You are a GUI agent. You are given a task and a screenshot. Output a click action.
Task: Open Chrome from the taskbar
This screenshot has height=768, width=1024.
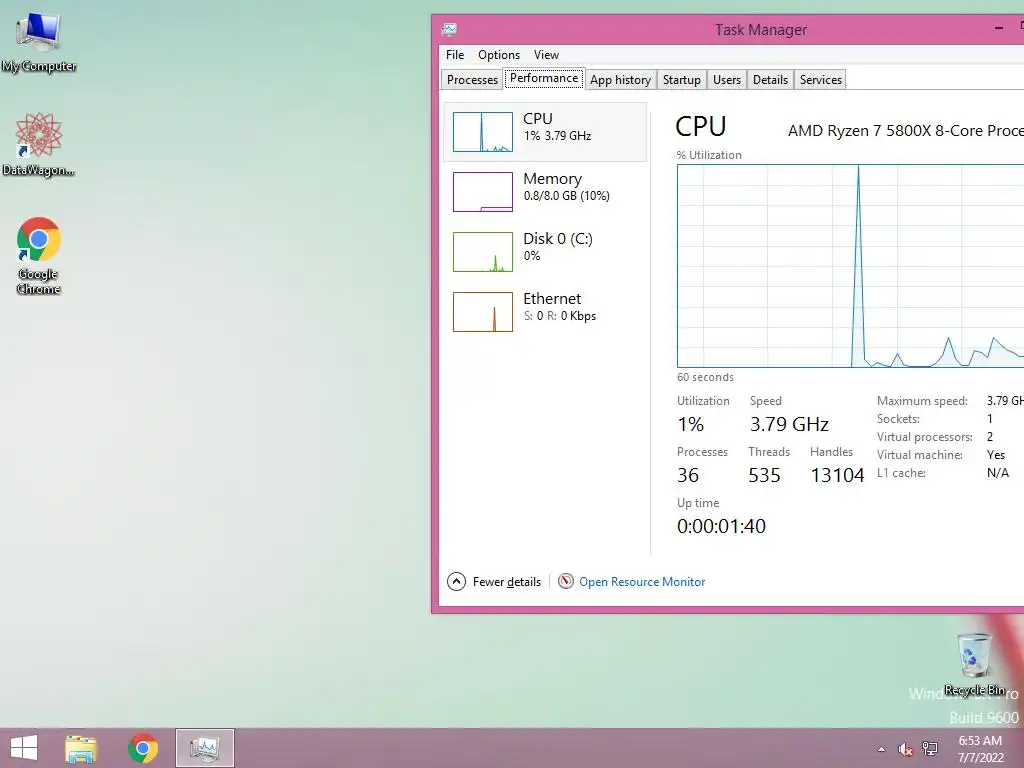143,748
